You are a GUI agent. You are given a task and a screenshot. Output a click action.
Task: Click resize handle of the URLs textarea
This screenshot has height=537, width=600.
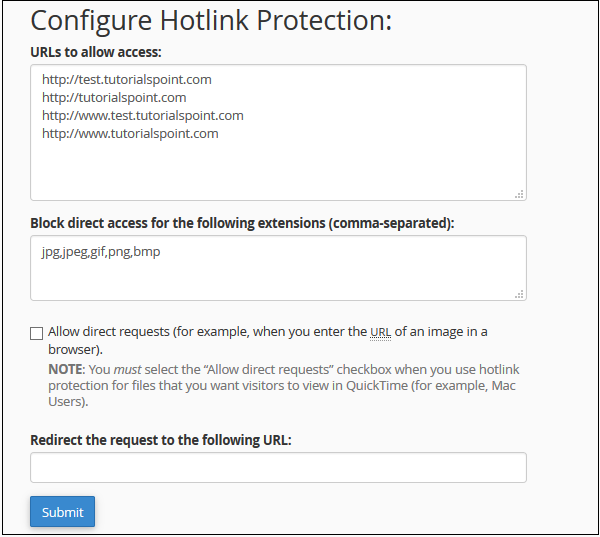(520, 194)
